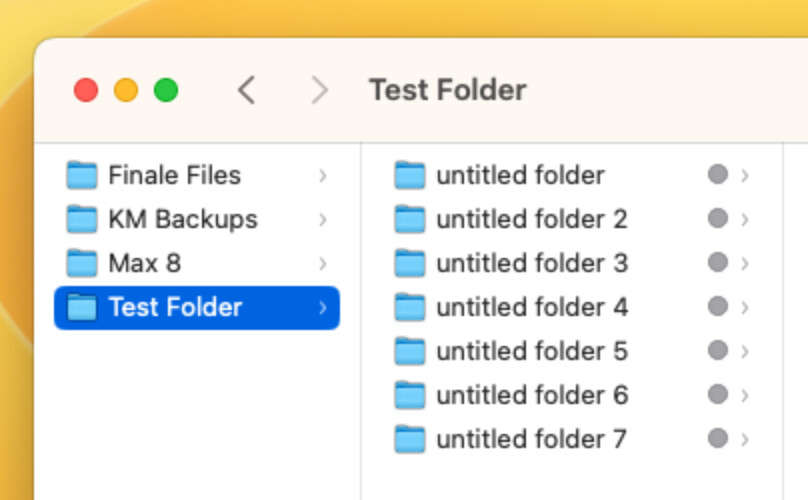
Task: Select untitled folder 4 by name
Action: [x=532, y=307]
